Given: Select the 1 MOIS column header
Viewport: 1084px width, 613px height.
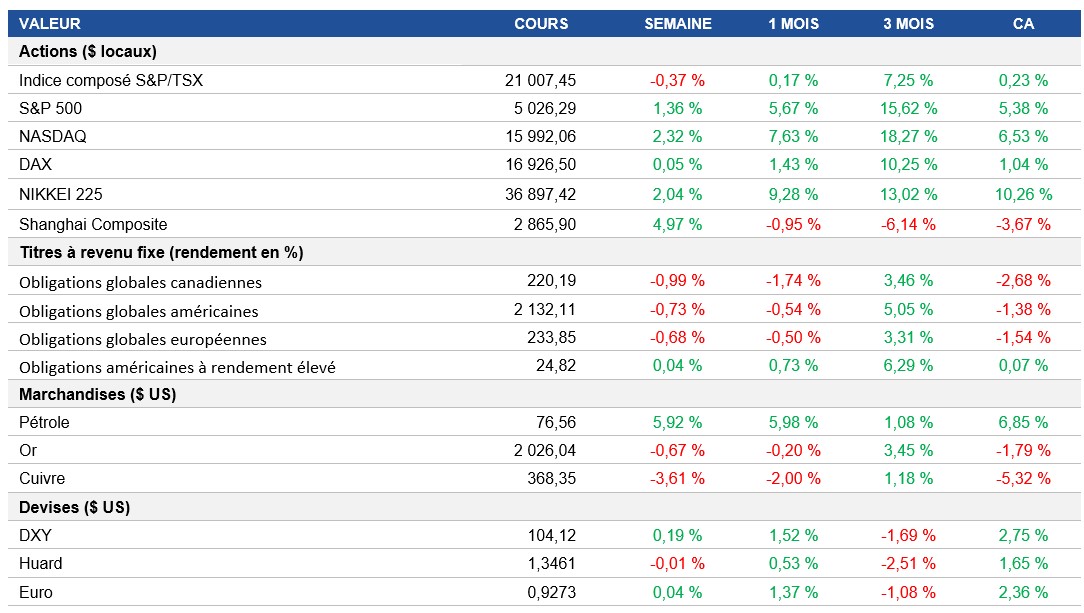Looking at the screenshot, I should point(794,23).
